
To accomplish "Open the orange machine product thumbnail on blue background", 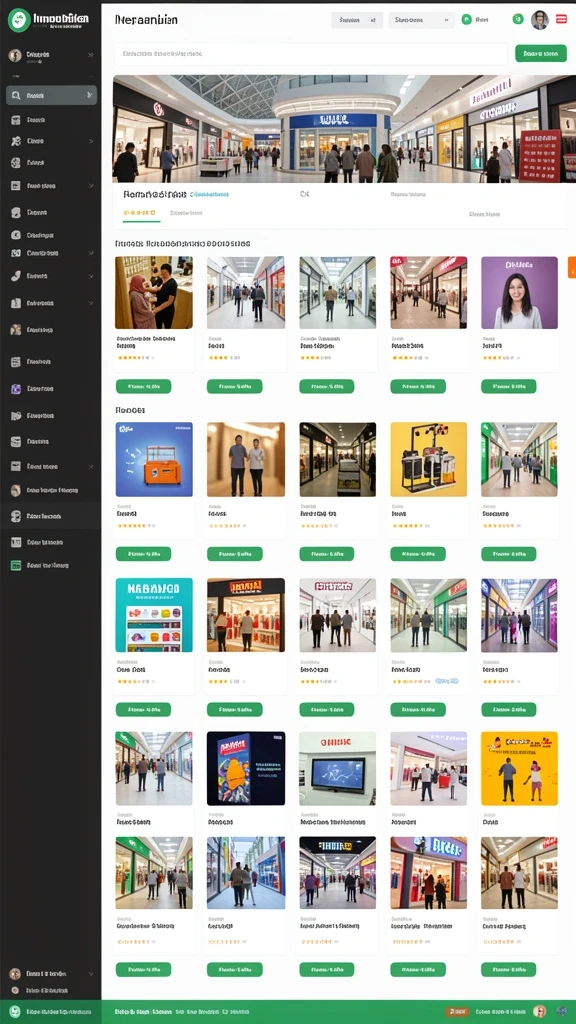I will [x=154, y=459].
